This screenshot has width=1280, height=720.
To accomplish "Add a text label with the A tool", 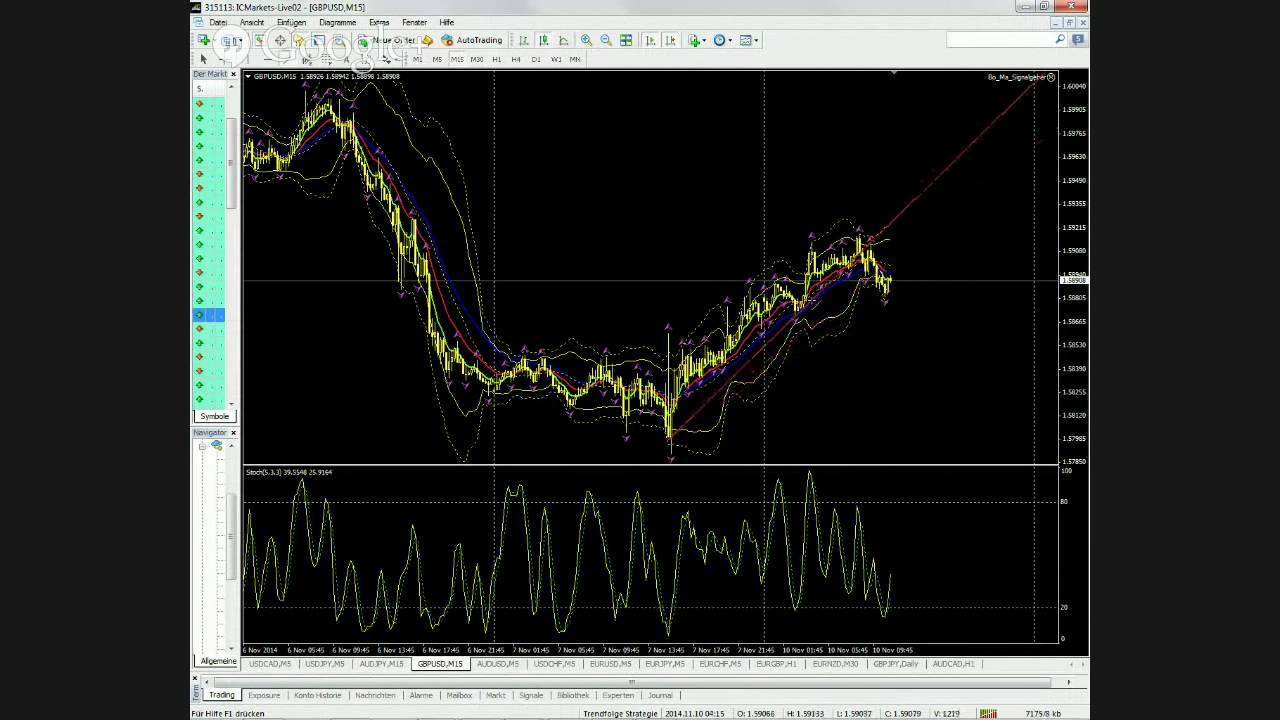I will click(x=346, y=59).
